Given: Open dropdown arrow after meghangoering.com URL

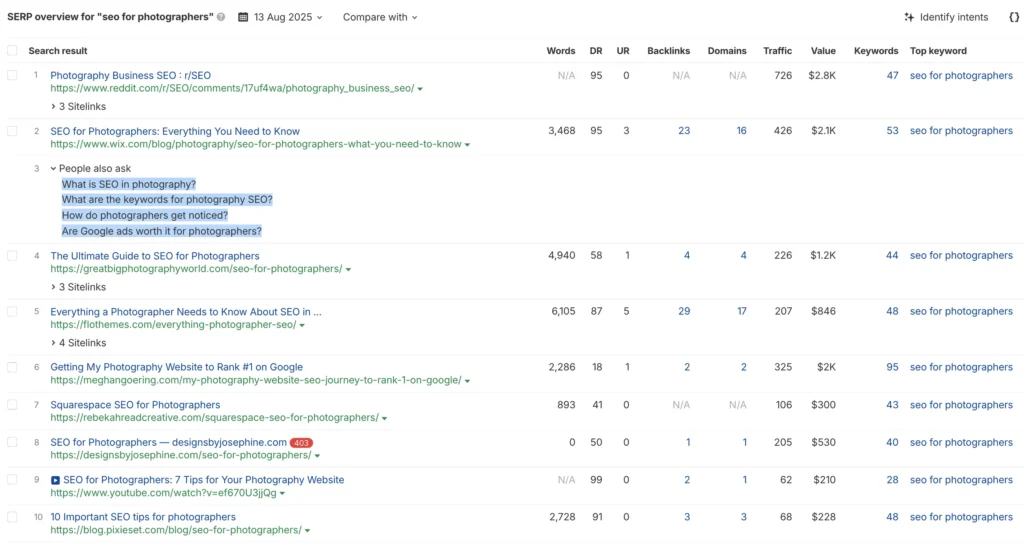Looking at the screenshot, I should (x=467, y=381).
